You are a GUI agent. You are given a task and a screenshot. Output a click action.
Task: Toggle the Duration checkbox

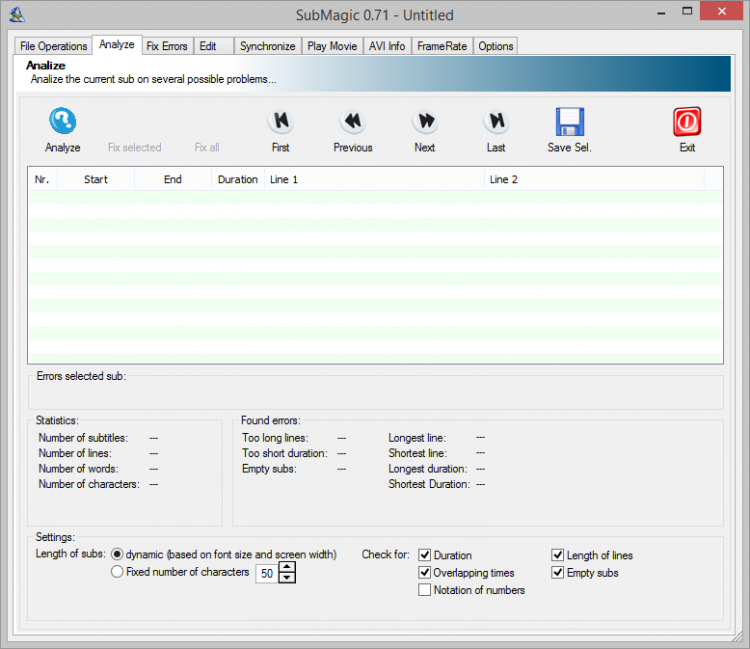click(424, 555)
